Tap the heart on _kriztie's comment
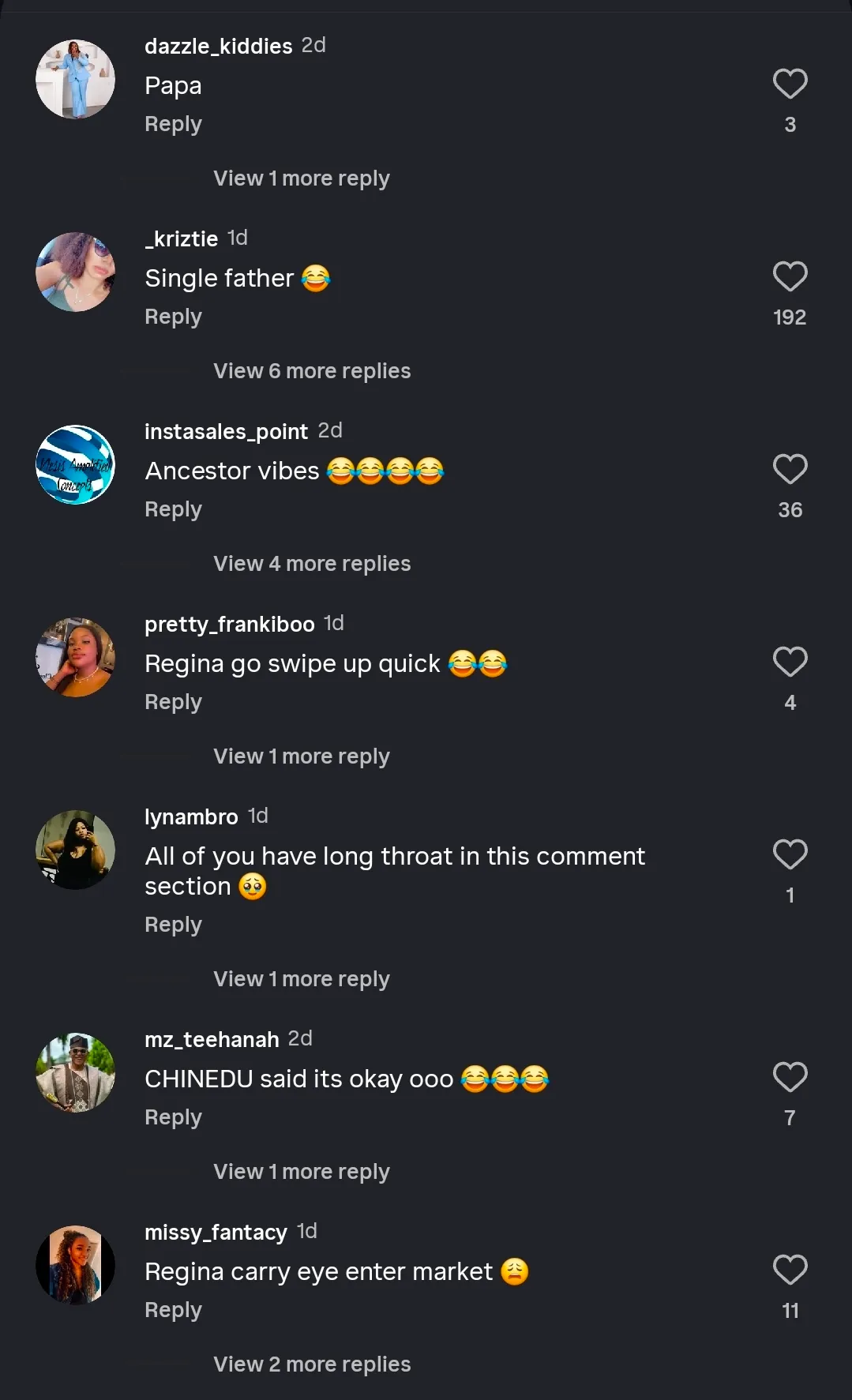Image resolution: width=852 pixels, height=1400 pixels. pos(790,276)
